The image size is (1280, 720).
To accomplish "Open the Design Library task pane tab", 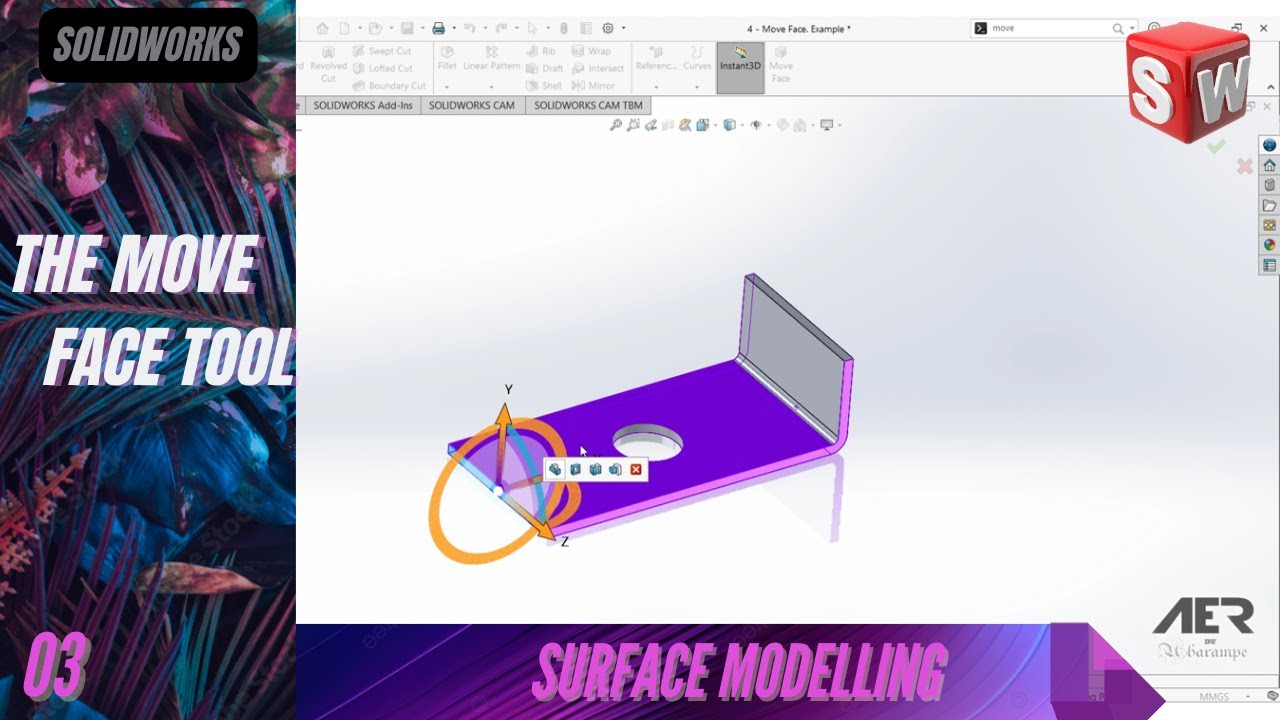I will pos(1269,184).
